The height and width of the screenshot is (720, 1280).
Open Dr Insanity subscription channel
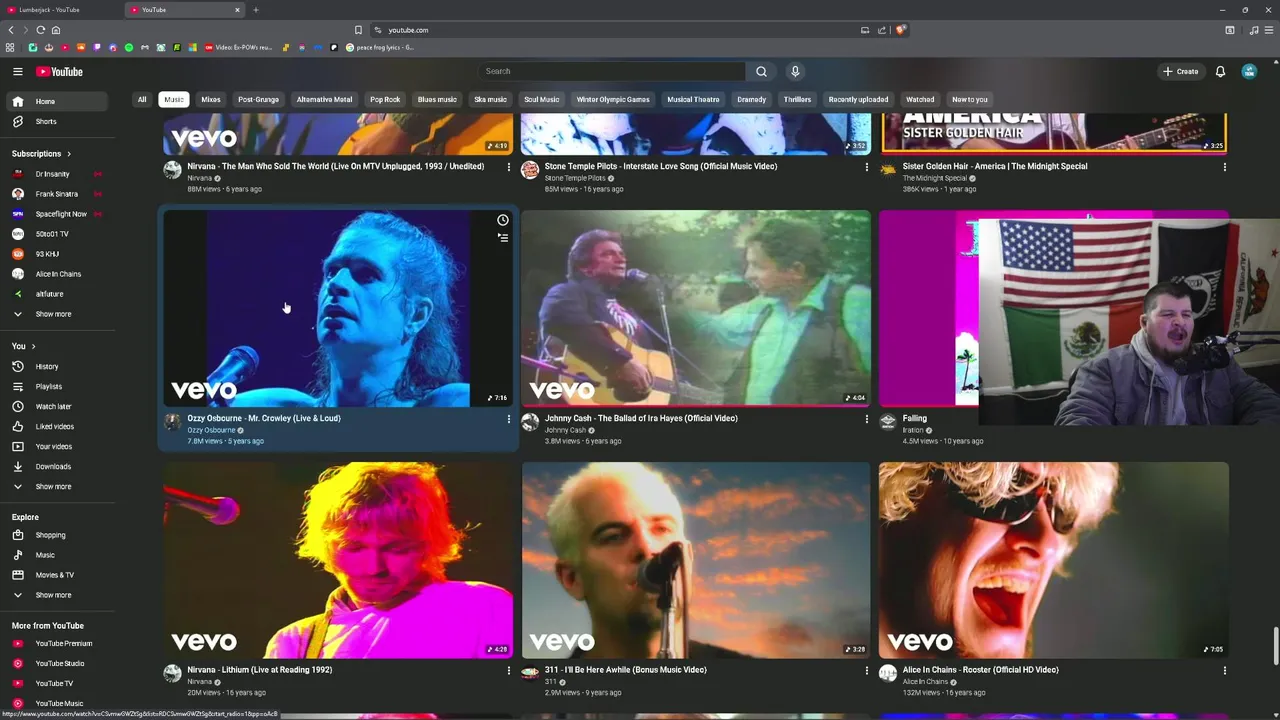click(58, 174)
